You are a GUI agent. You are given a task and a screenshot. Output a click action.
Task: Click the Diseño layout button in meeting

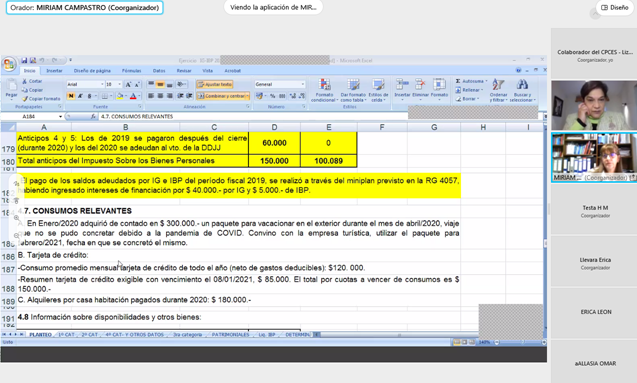(615, 7)
